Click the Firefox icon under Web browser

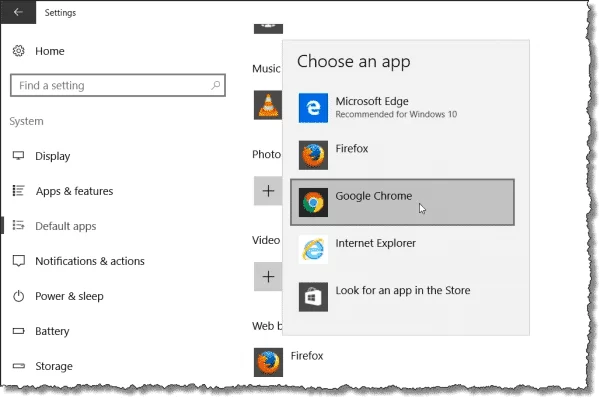tap(268, 362)
